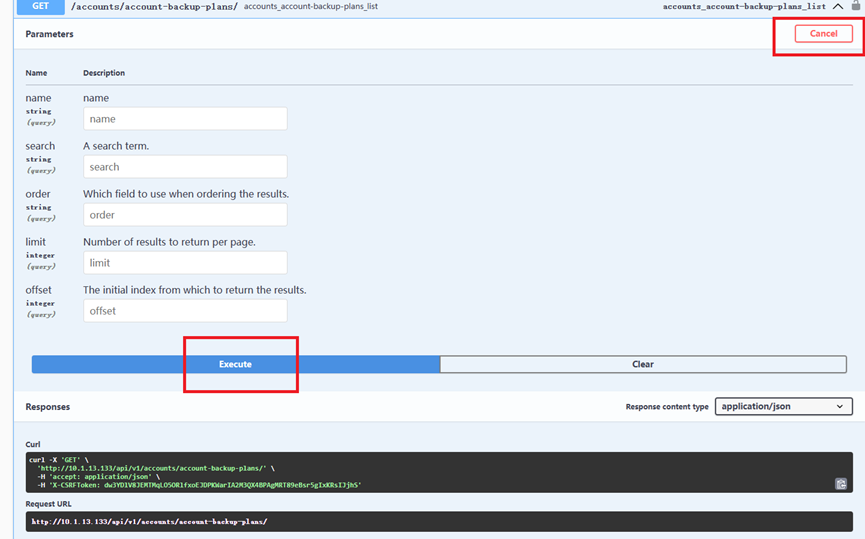The width and height of the screenshot is (865, 539).
Task: Click the Clear button
Action: click(642, 365)
